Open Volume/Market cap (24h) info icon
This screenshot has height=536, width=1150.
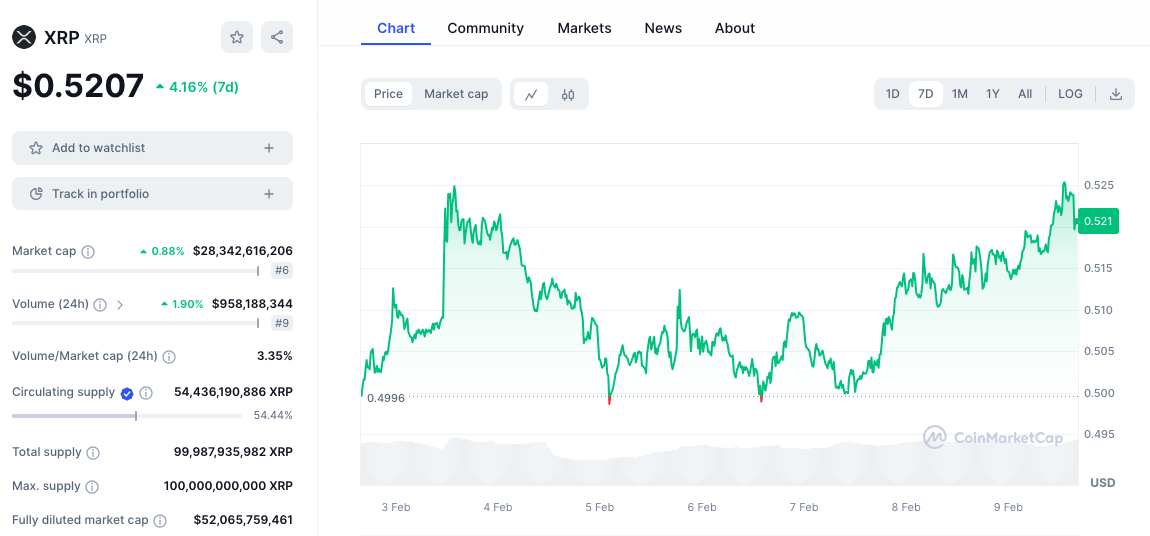pos(169,357)
